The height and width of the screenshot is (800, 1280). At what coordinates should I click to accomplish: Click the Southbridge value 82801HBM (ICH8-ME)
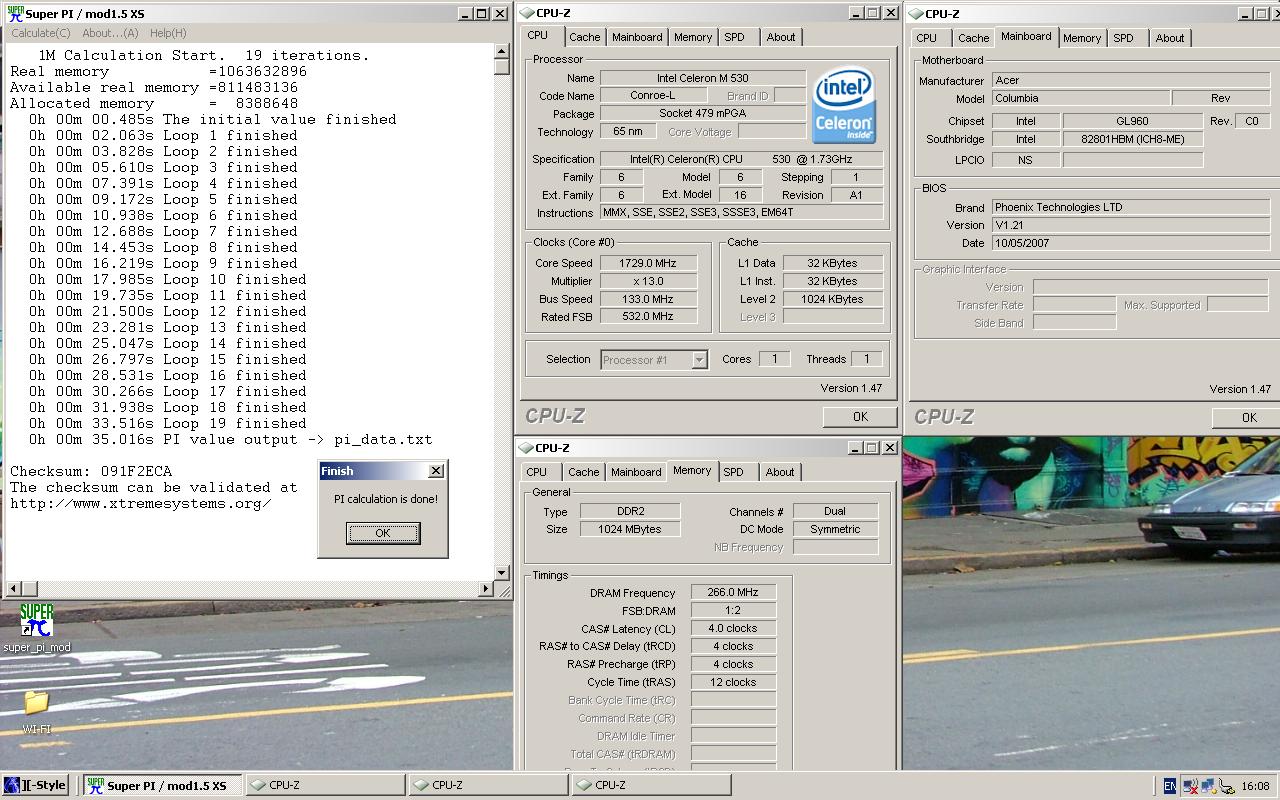pos(1133,140)
